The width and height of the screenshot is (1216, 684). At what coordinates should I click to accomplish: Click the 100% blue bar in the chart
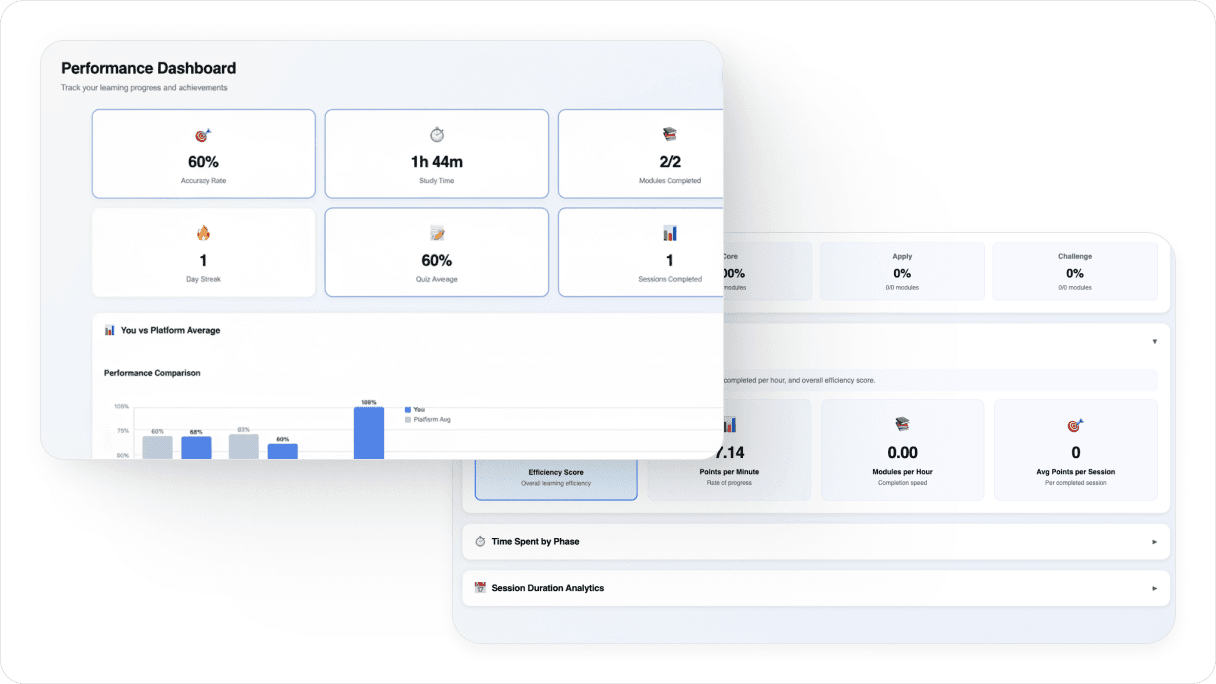(369, 432)
